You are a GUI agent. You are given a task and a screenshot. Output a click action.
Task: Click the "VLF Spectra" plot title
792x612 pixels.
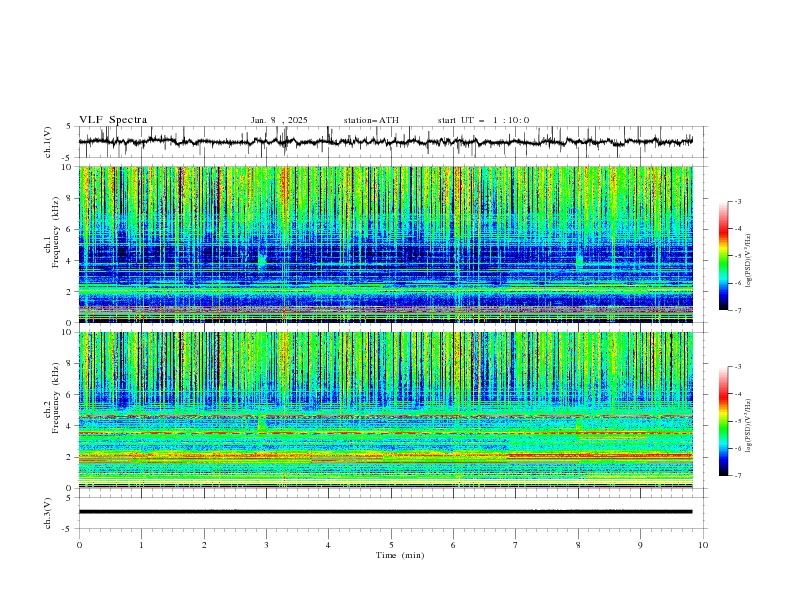tap(113, 120)
